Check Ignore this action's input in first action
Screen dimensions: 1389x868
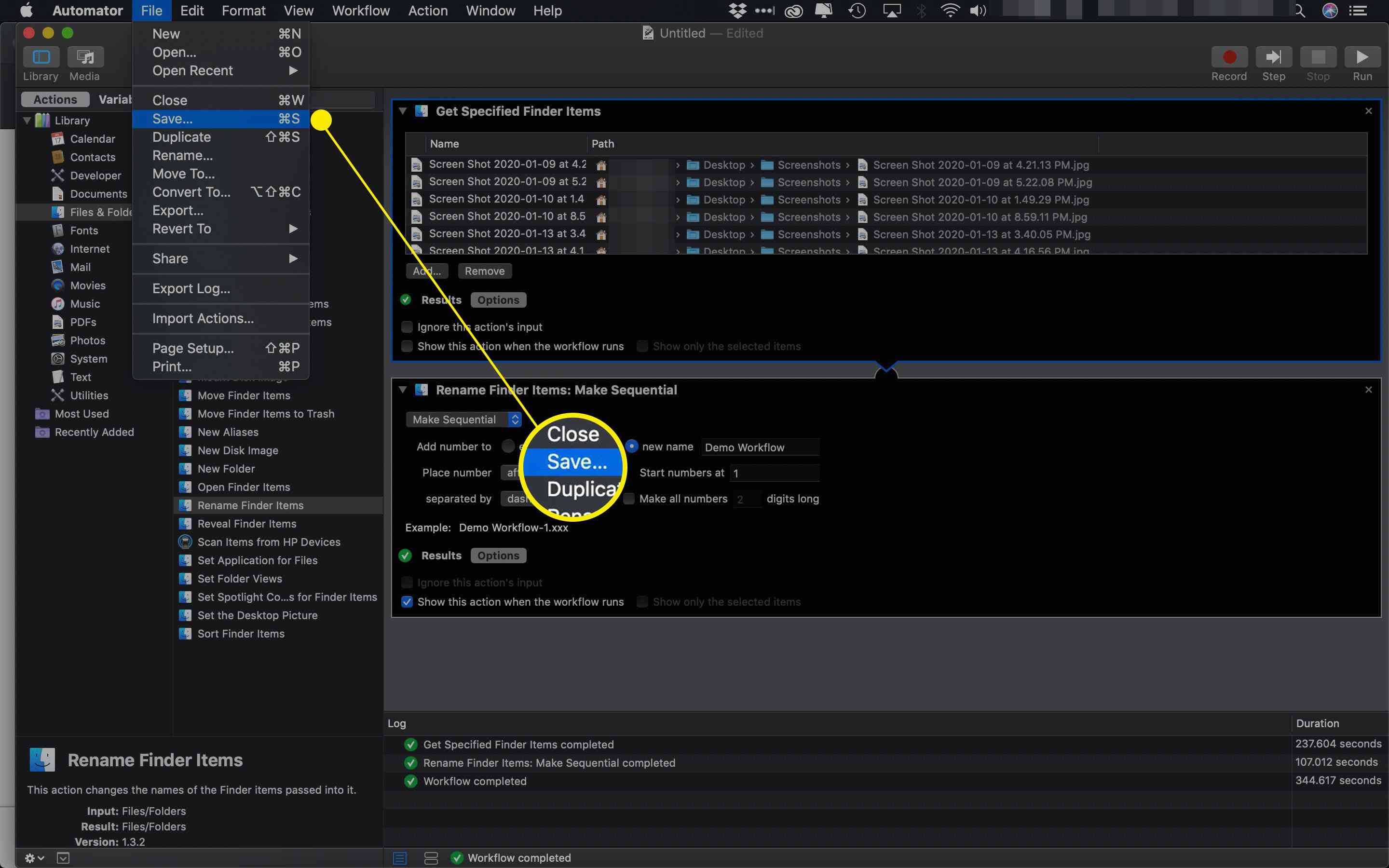(407, 327)
